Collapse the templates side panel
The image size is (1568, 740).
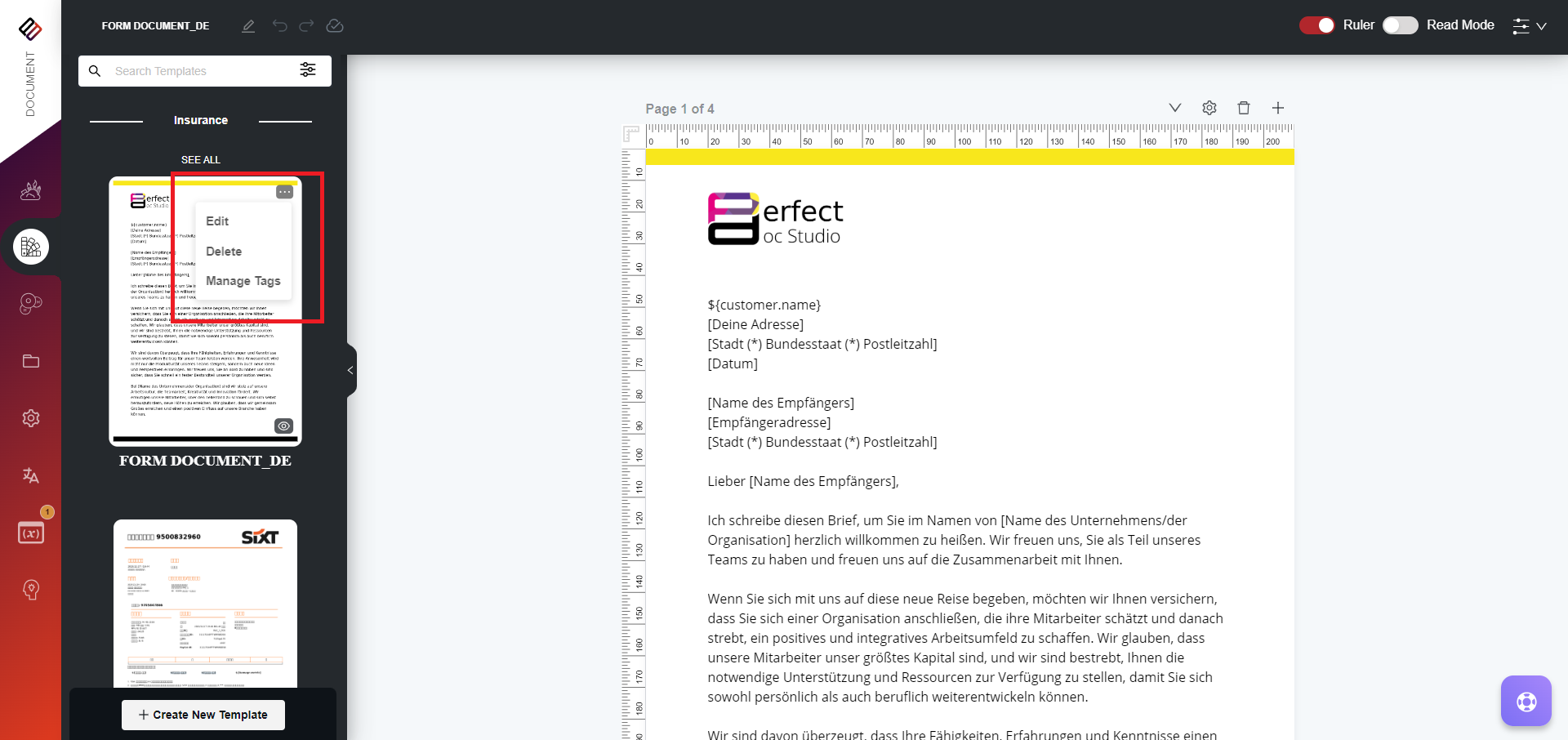(350, 370)
